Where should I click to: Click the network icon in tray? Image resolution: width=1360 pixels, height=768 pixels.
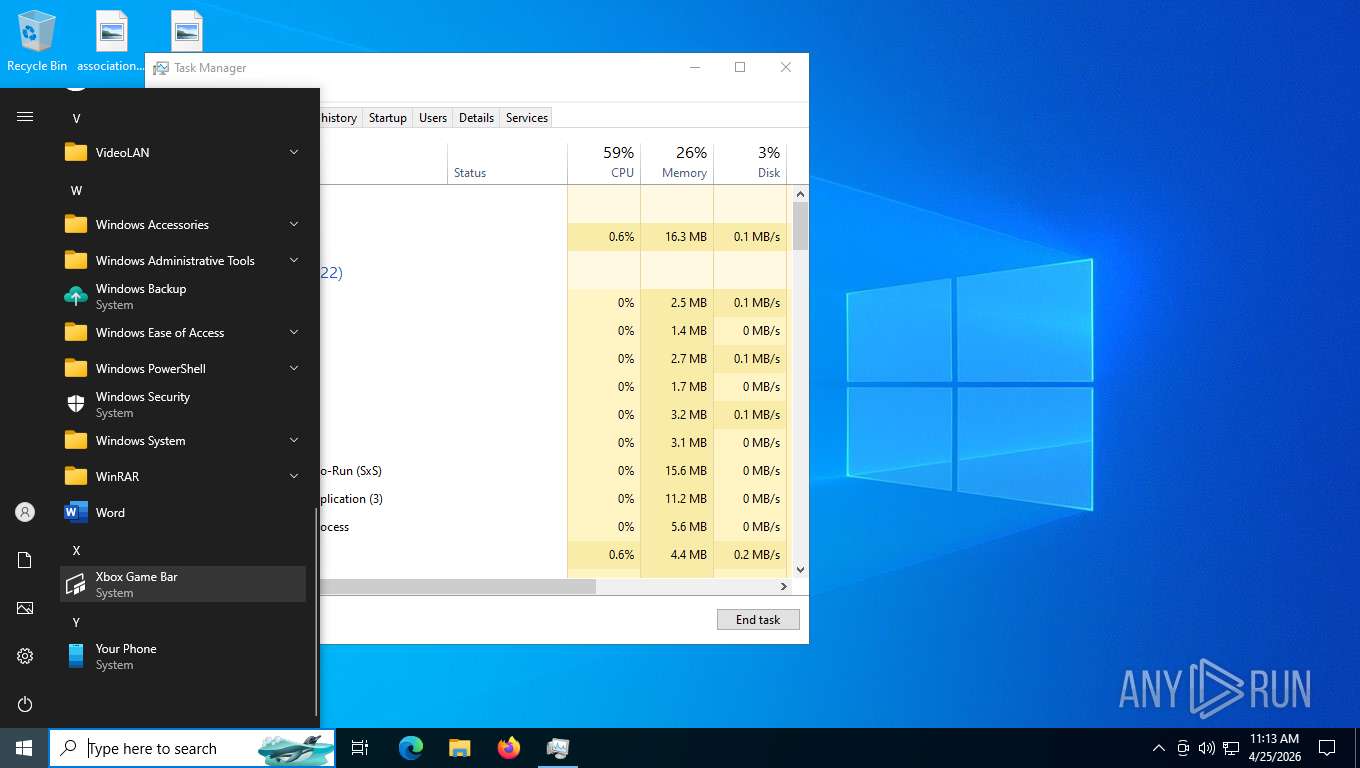point(1231,748)
